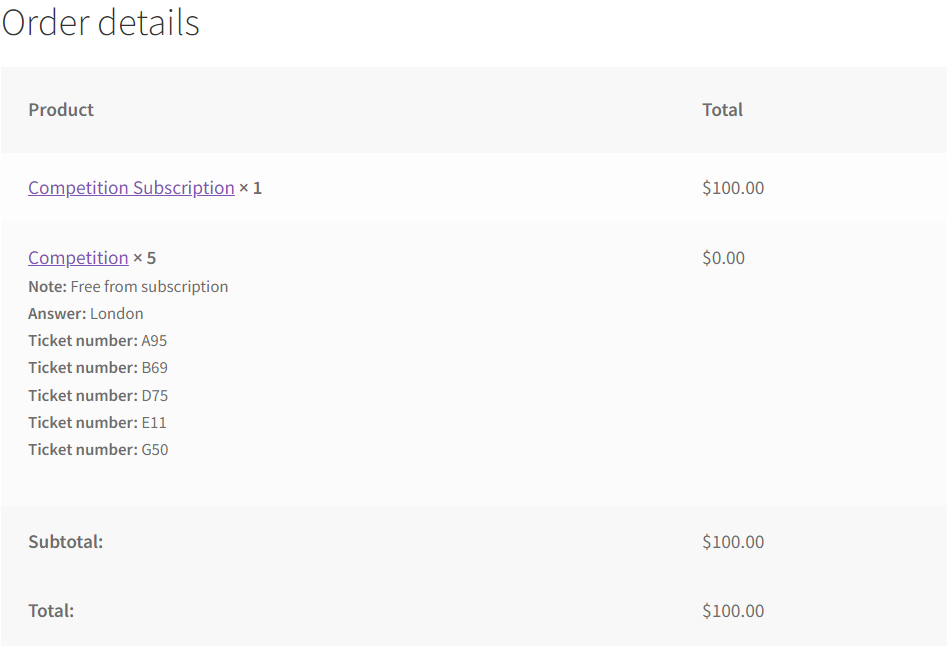Click the Total column header

(x=722, y=110)
